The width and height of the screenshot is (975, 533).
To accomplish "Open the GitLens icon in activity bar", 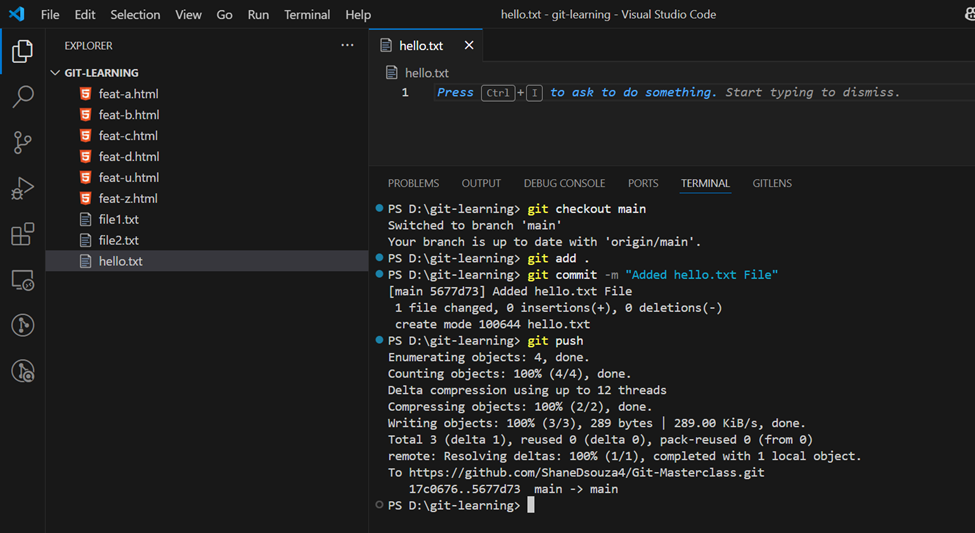I will pos(22,325).
